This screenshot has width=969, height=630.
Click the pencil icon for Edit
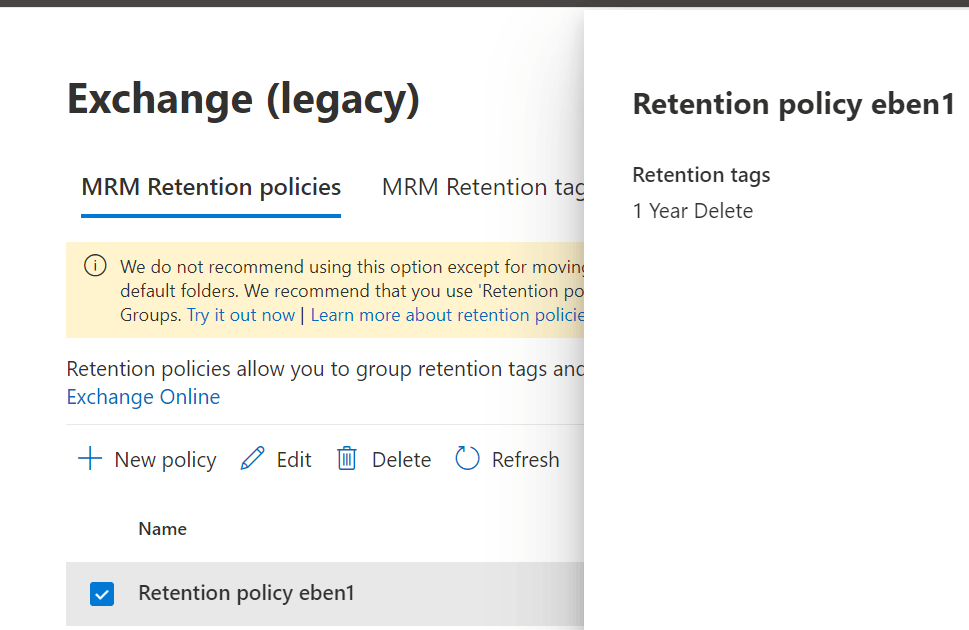[x=253, y=459]
